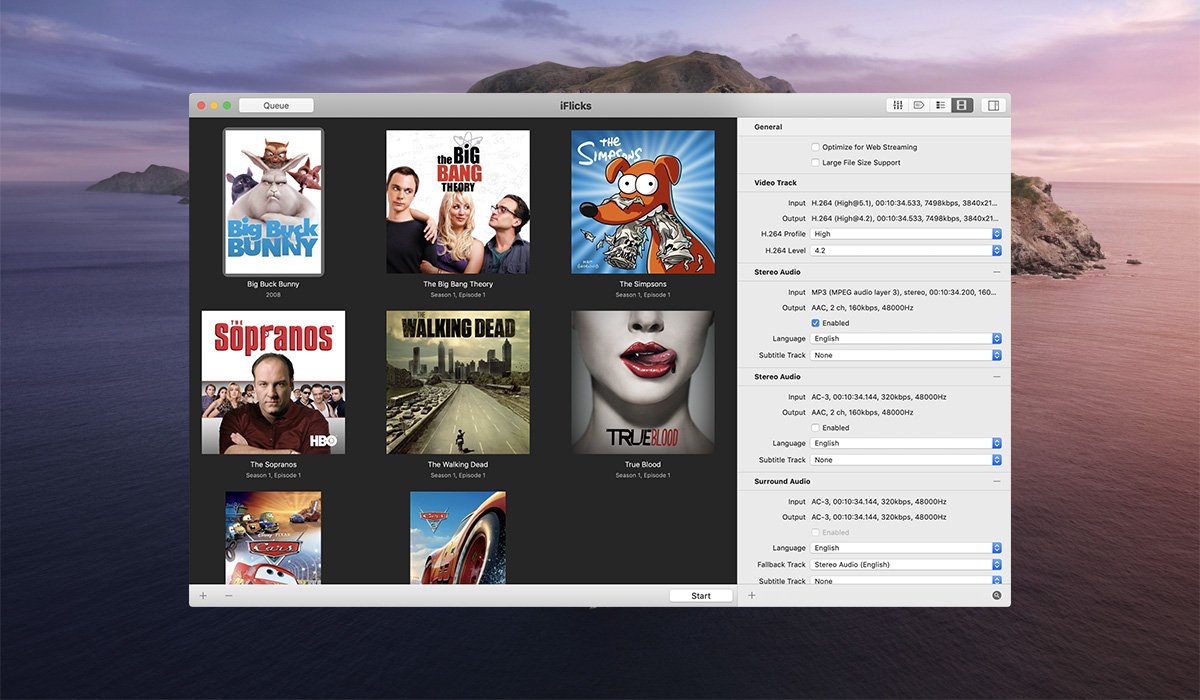1200x700 pixels.
Task: Enable Optimize for Web Streaming
Action: tap(816, 147)
